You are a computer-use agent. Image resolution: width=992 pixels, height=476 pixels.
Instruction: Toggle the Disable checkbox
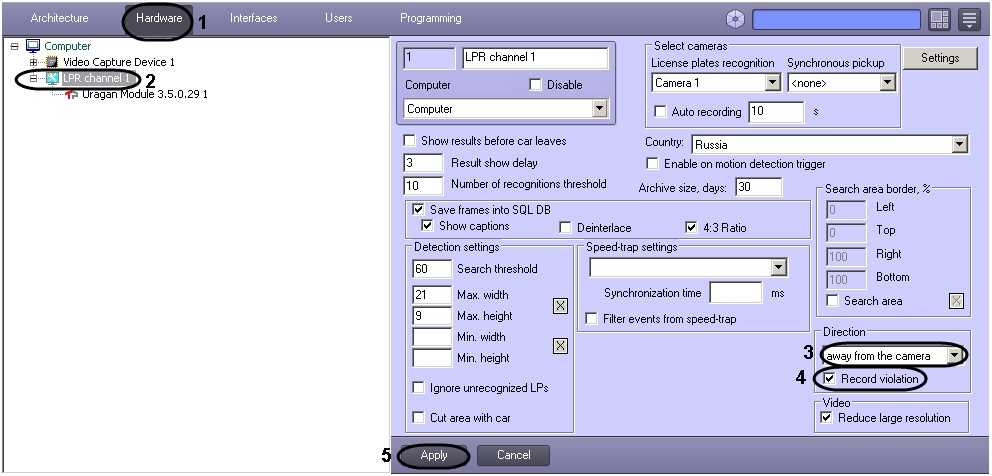[535, 85]
